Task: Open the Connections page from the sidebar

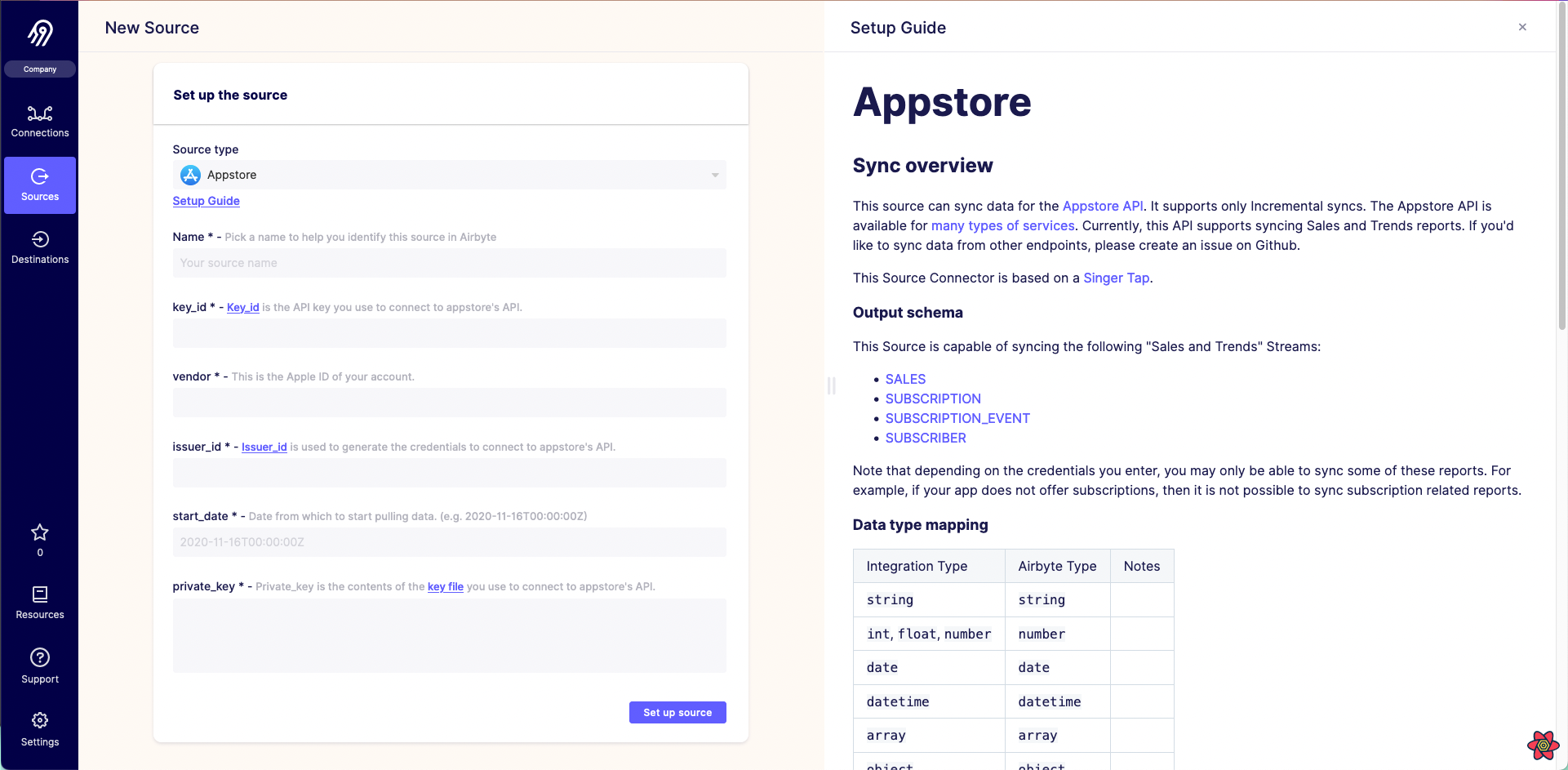Action: tap(40, 120)
